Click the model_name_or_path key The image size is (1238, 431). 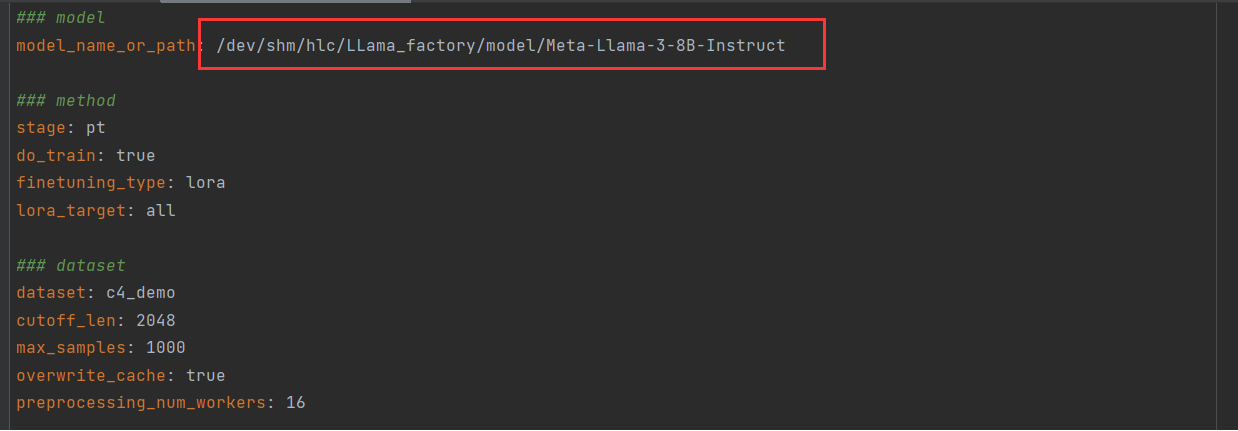pyautogui.click(x=105, y=46)
